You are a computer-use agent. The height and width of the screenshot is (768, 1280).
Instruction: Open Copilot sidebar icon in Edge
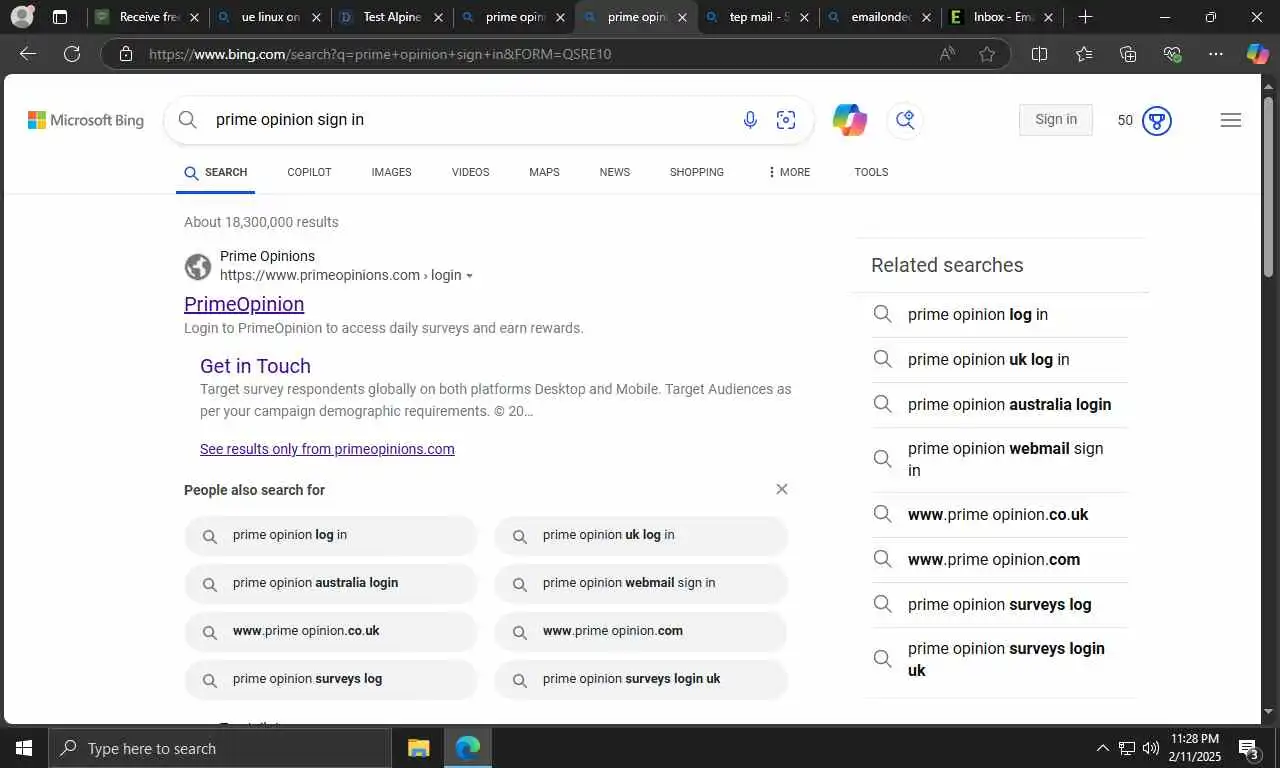coord(1257,54)
